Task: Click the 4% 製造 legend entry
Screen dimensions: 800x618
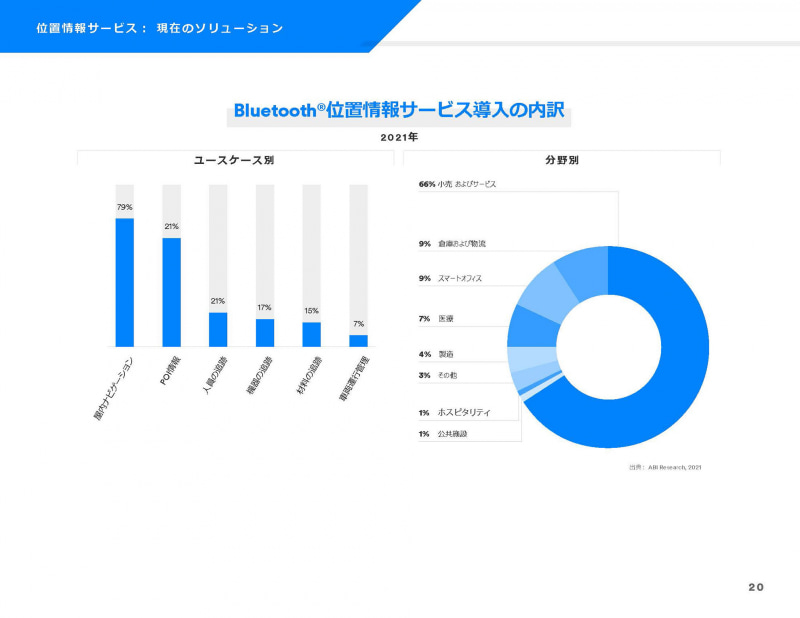Action: 436,354
